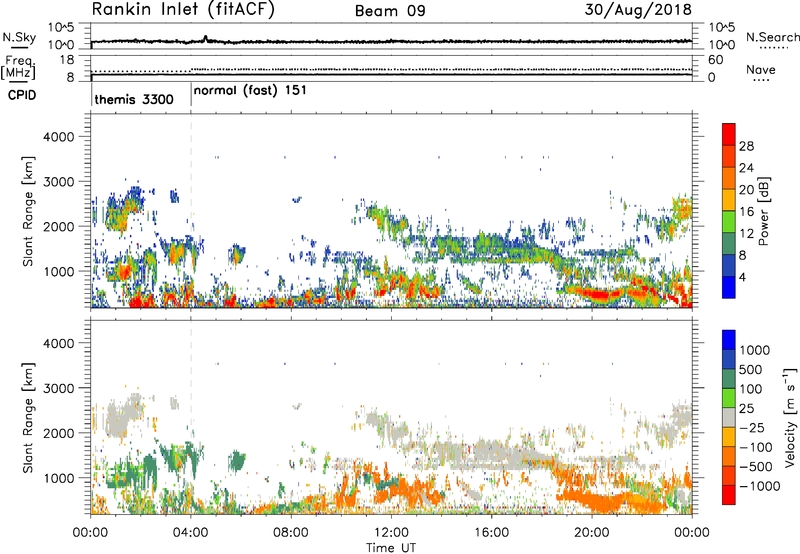Select the "themis 3300" CPID entry

point(134,99)
